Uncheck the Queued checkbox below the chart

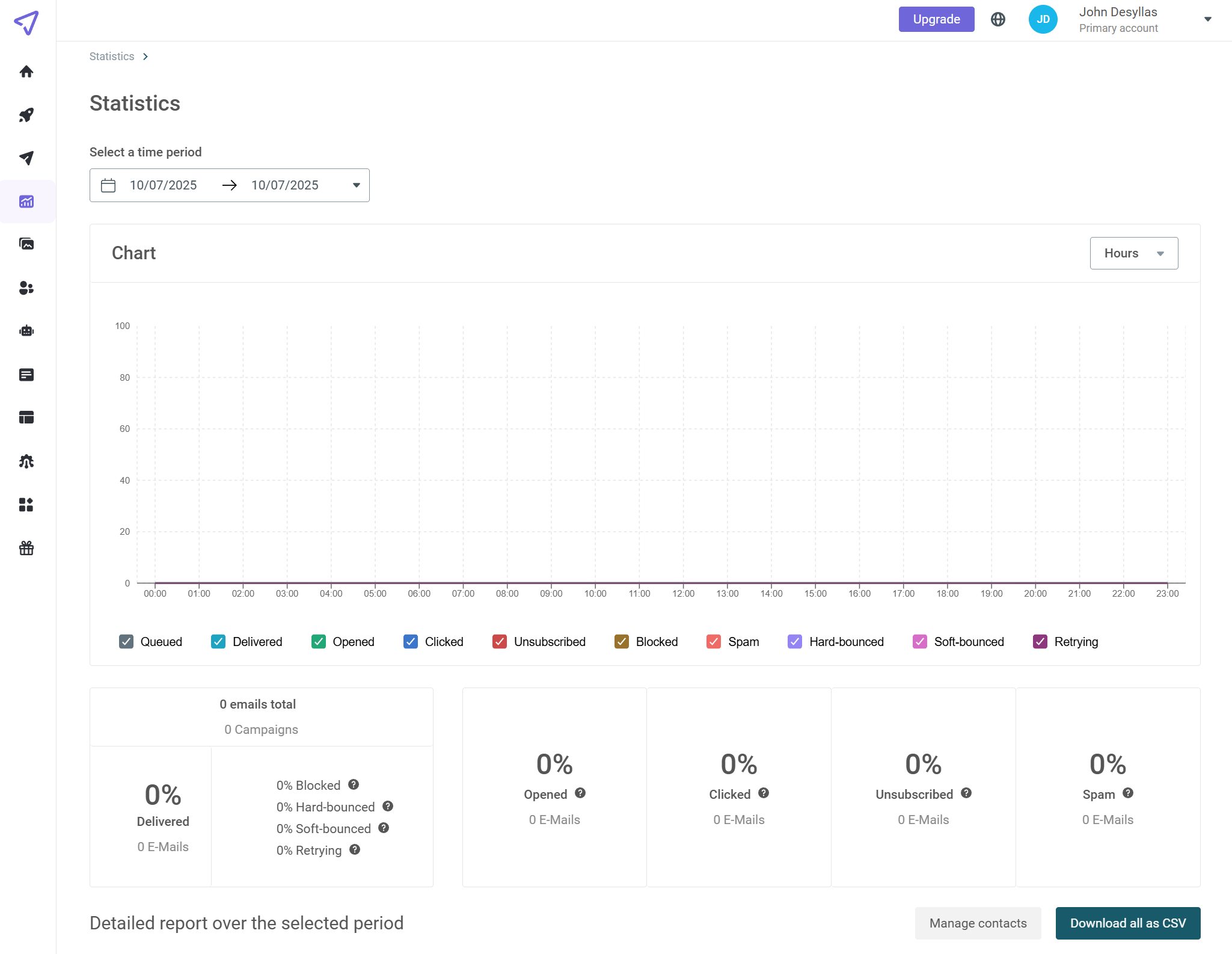tap(126, 642)
